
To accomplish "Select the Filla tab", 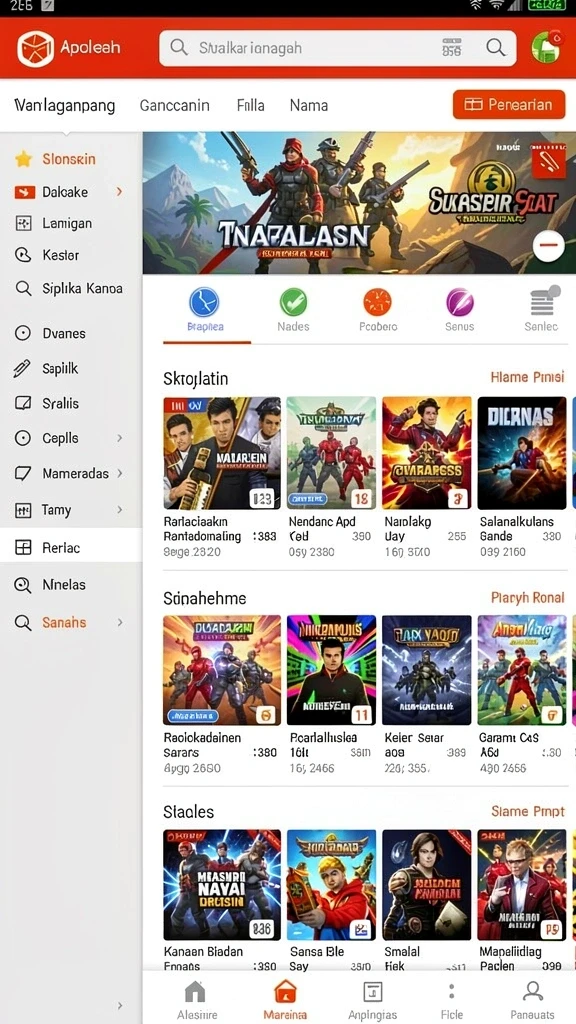I will tap(250, 105).
